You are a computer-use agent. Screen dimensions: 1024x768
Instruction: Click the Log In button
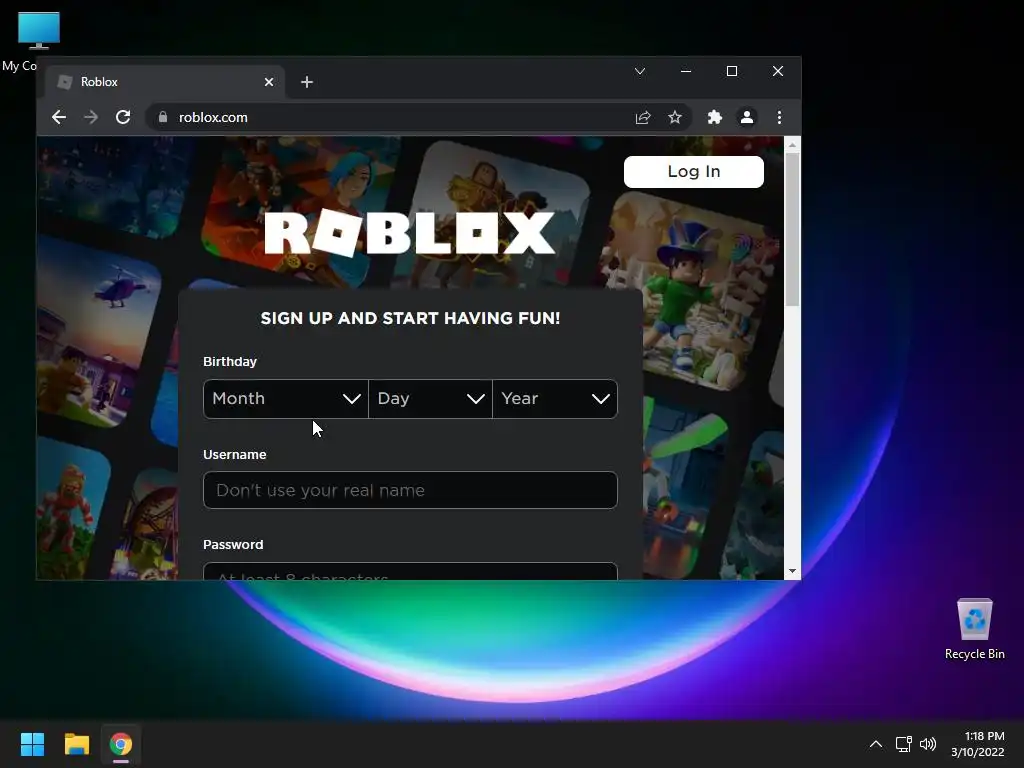click(x=694, y=172)
